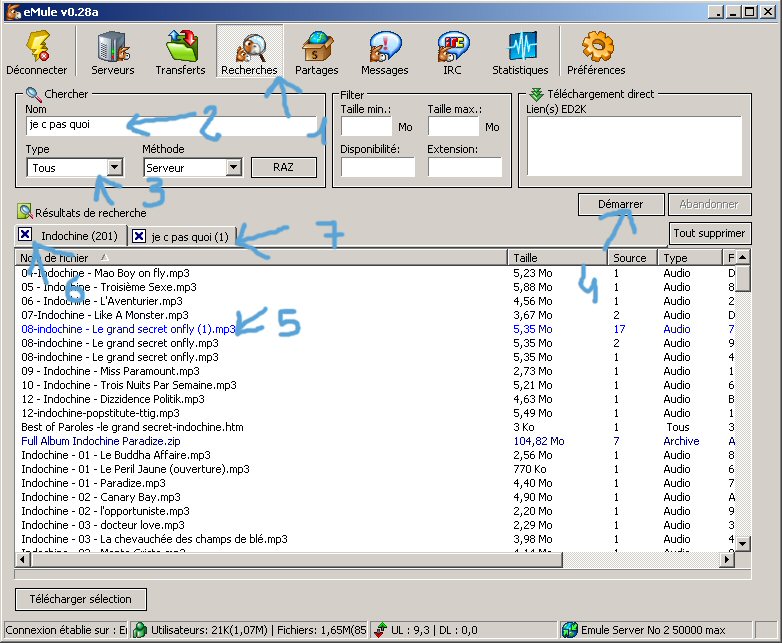
Task: Open the Partages panel
Action: 317,52
